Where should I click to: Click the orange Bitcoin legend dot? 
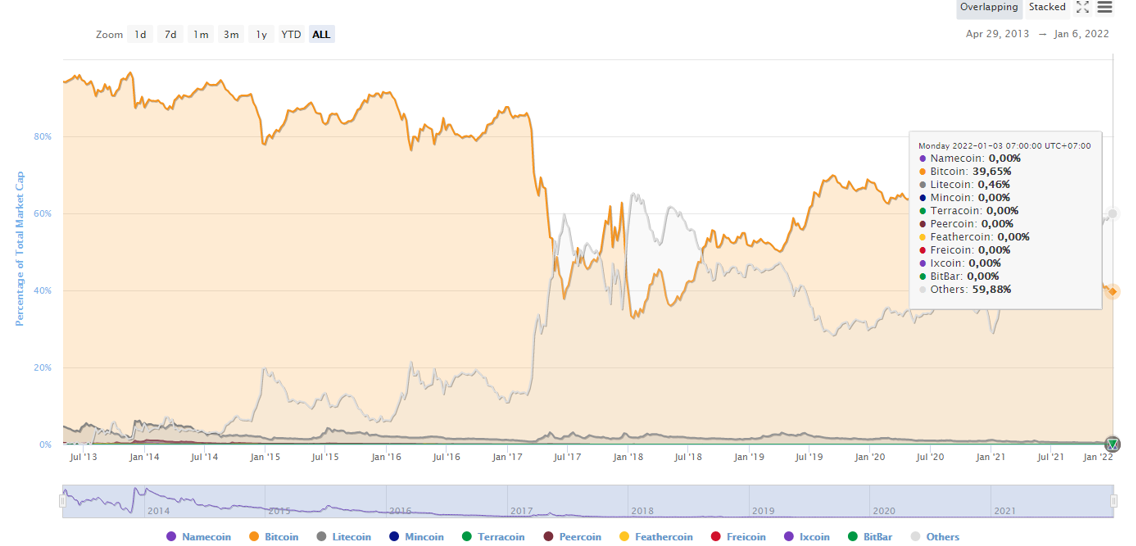254,537
